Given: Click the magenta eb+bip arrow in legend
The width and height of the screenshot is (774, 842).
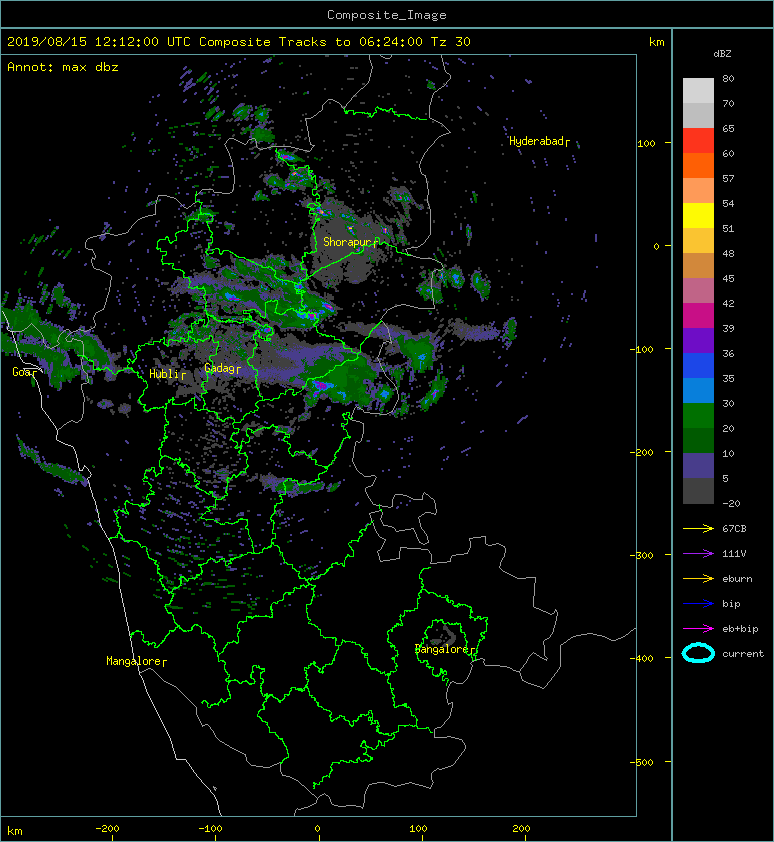Looking at the screenshot, I should 698,629.
